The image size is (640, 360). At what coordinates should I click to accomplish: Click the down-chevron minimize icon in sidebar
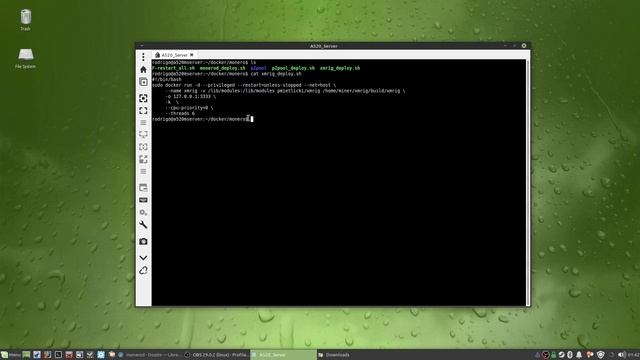tap(143, 258)
